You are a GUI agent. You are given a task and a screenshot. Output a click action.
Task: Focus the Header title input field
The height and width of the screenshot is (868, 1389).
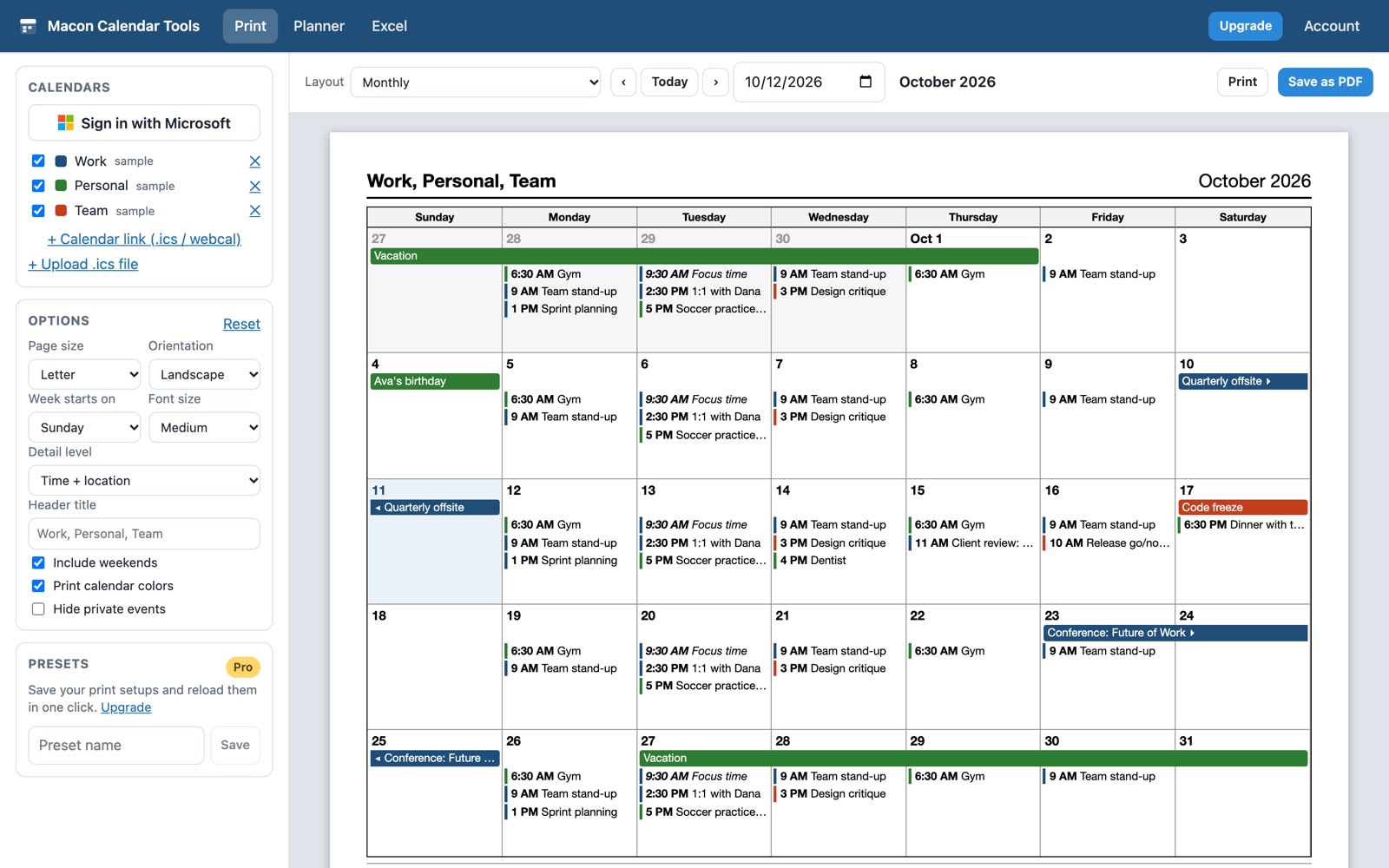coord(144,534)
